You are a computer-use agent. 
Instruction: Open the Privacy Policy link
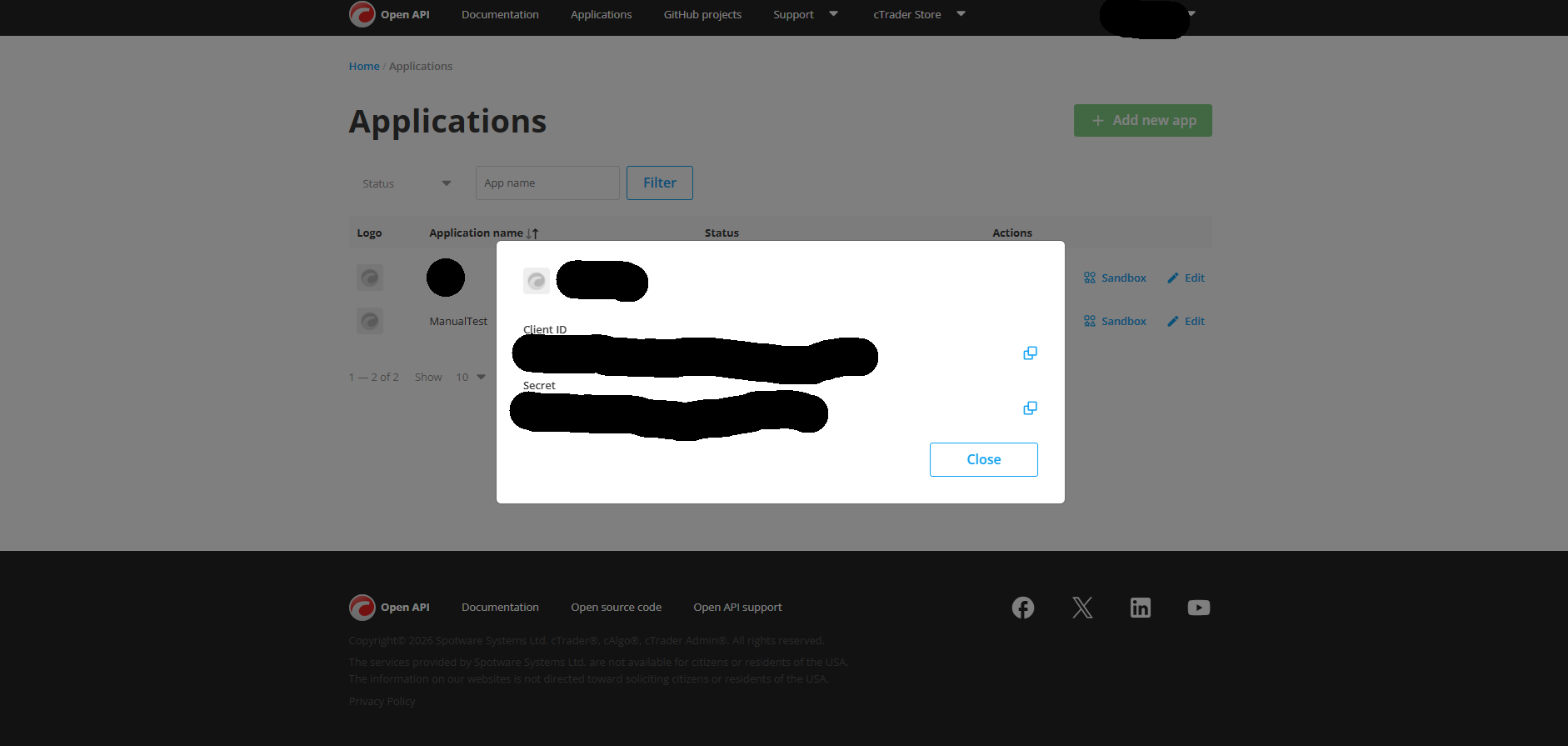tap(382, 702)
